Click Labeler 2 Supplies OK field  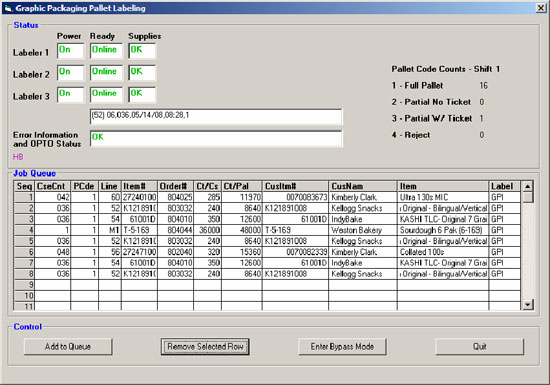click(142, 73)
